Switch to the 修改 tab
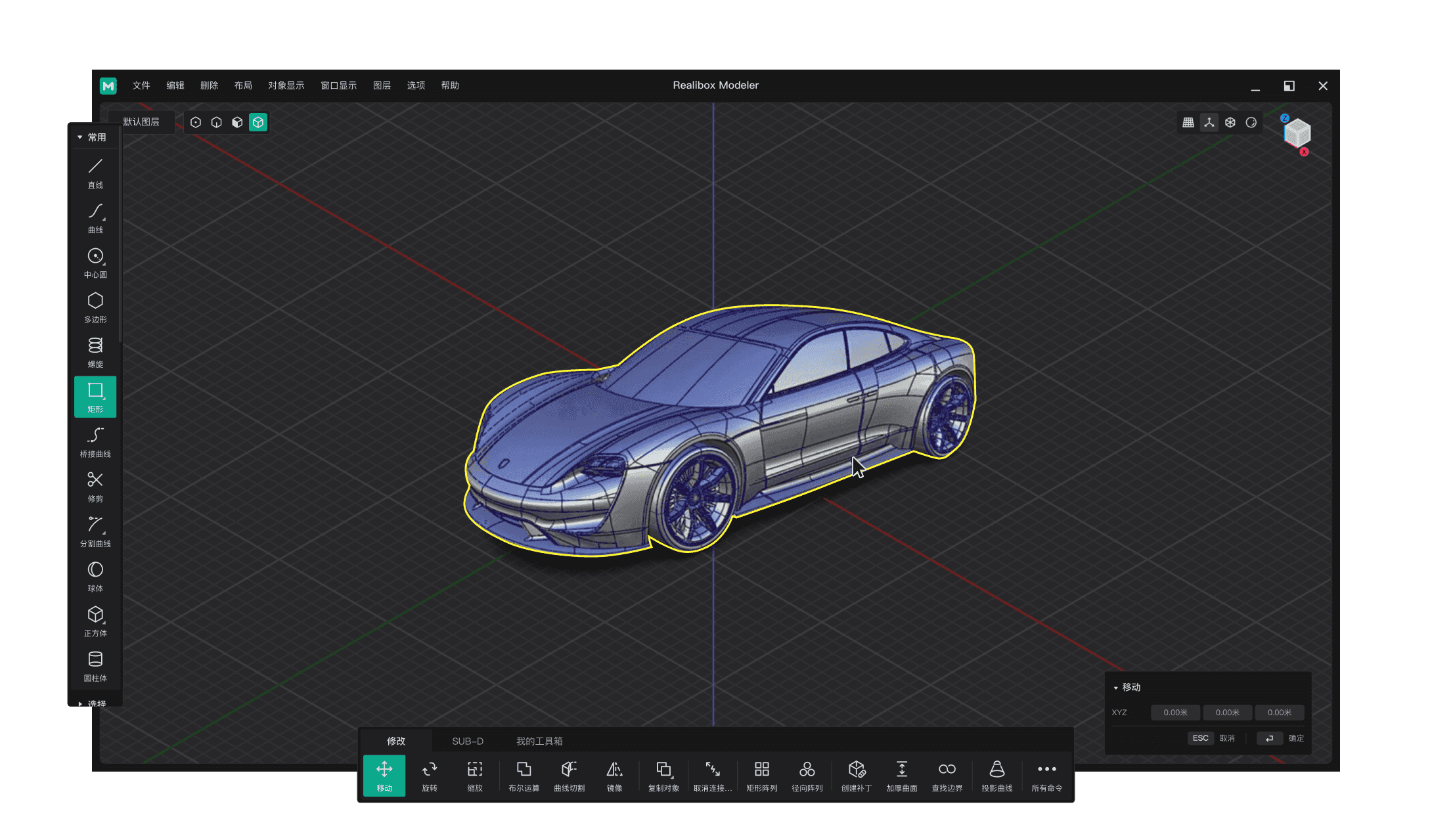Image resolution: width=1432 pixels, height=840 pixels. (396, 741)
